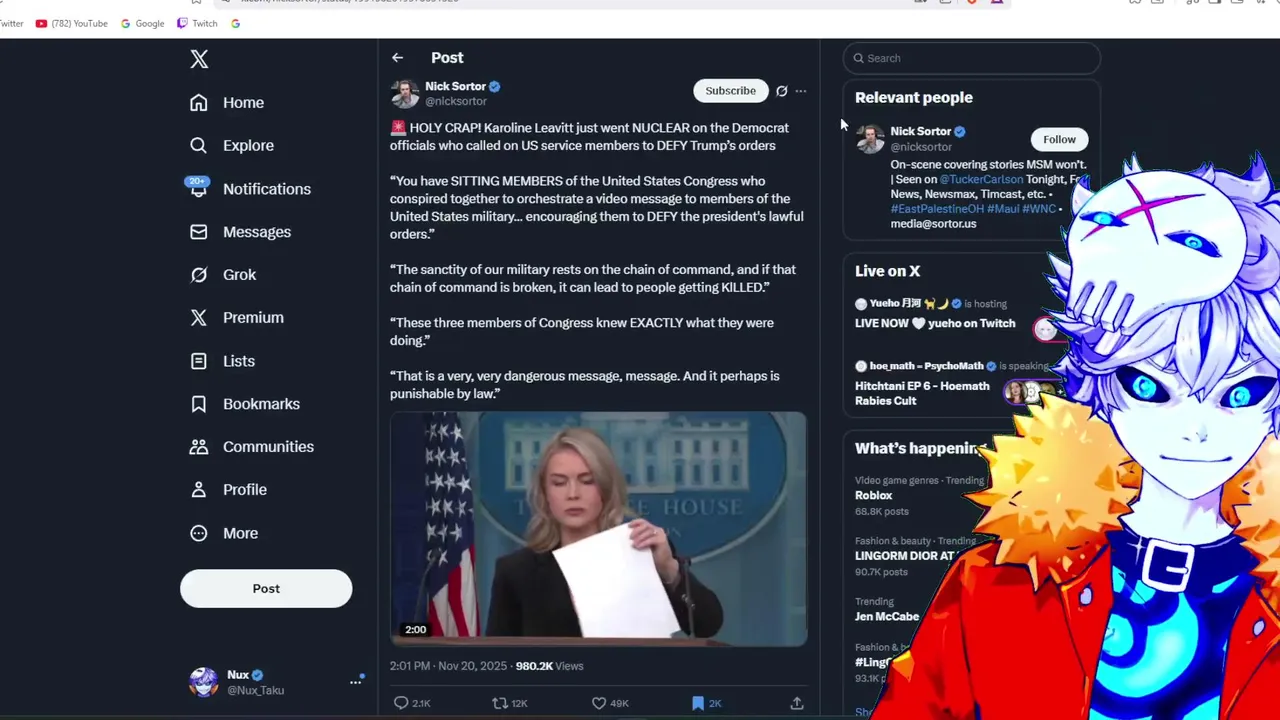The width and height of the screenshot is (1280, 720).
Task: Like the post with heart icon
Action: [x=599, y=703]
